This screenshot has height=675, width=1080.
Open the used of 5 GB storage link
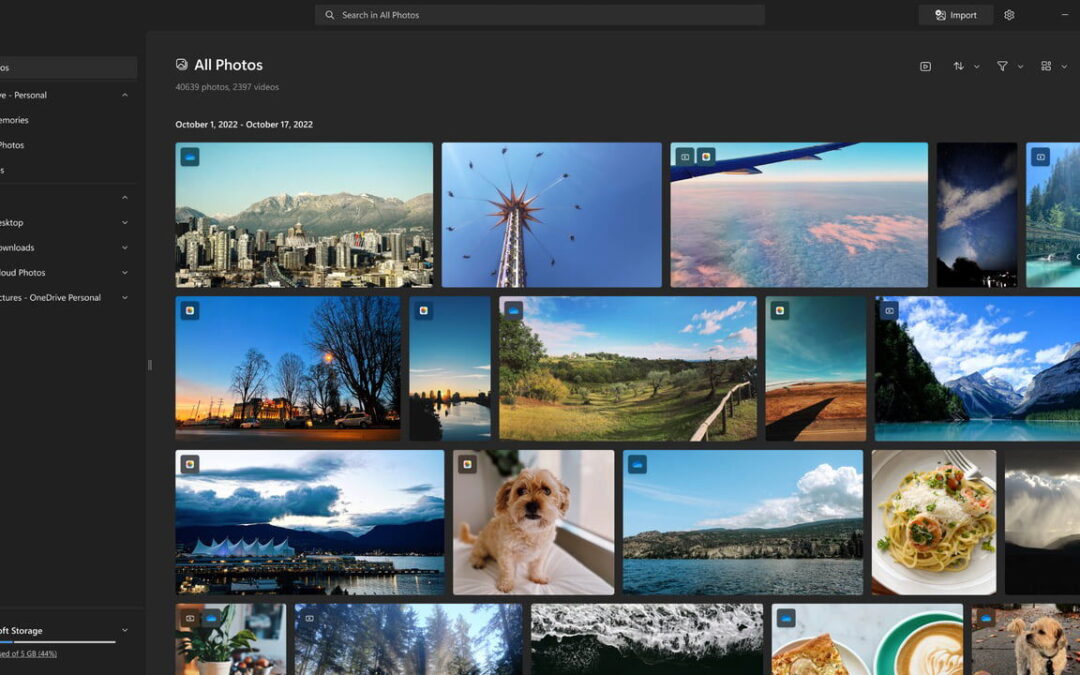(32, 651)
